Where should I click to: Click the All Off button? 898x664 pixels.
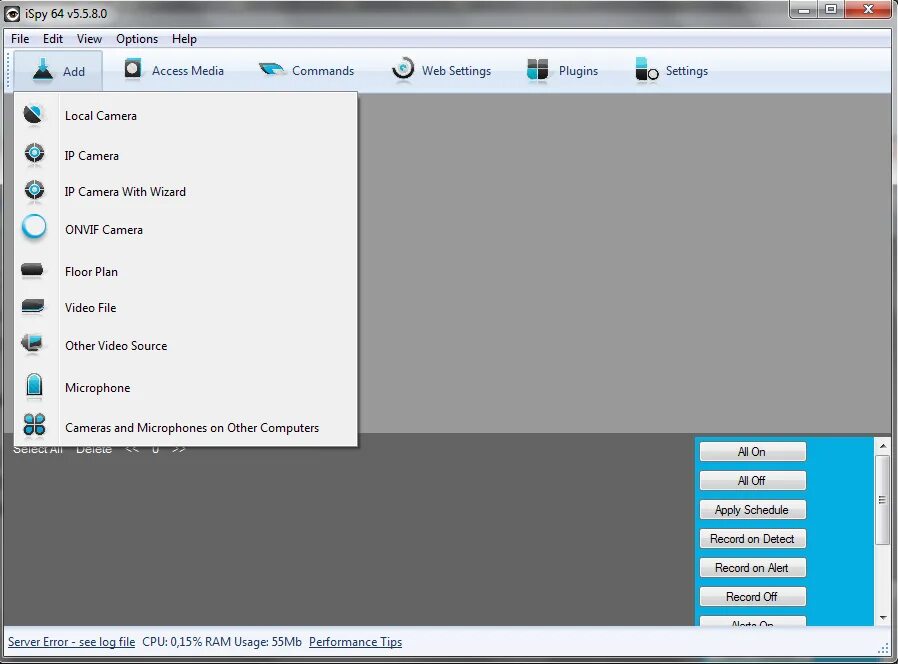click(x=752, y=481)
